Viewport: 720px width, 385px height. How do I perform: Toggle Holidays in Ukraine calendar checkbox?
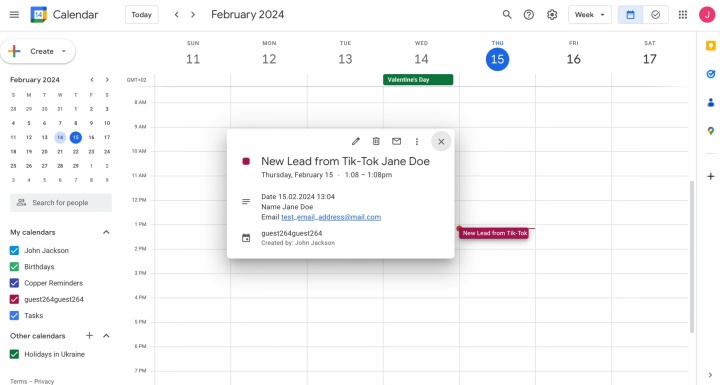tap(14, 354)
